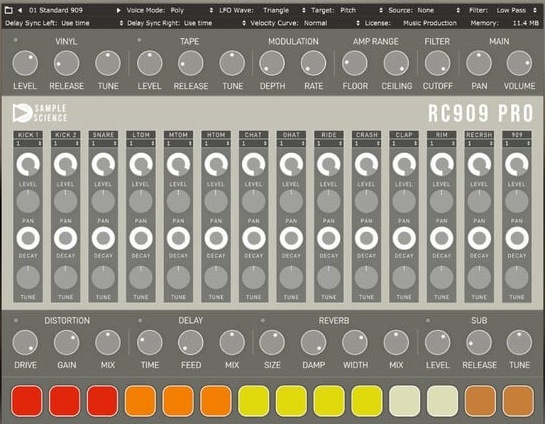Screen dimensions: 545x424
Task: Click the Reverb Damp knob
Action: pos(313,343)
